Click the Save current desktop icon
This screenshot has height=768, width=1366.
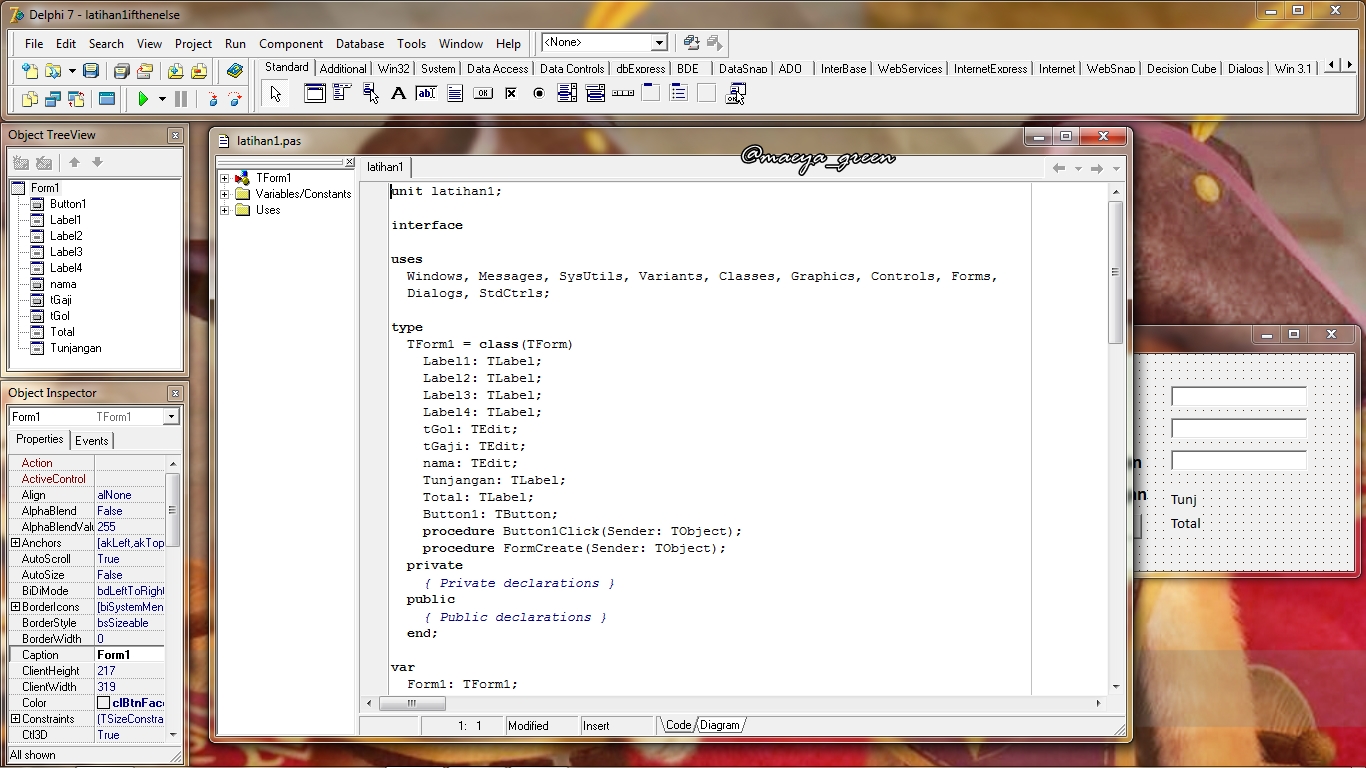[691, 42]
